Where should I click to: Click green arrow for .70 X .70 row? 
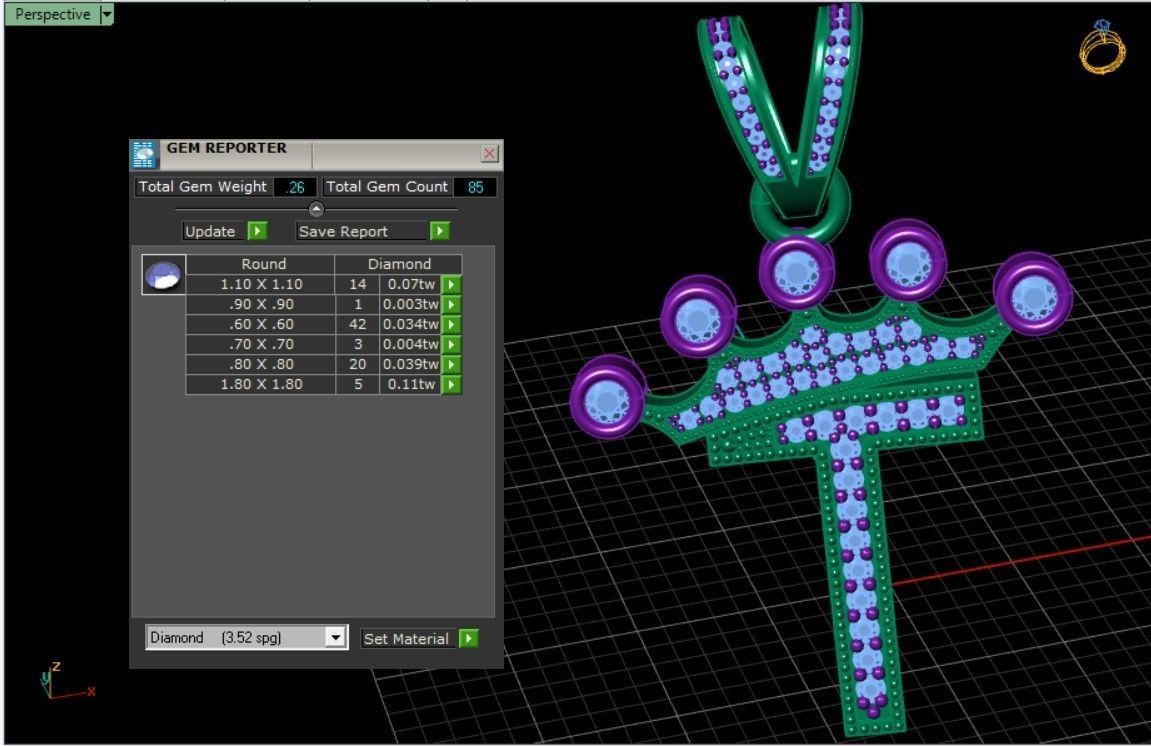coord(451,344)
